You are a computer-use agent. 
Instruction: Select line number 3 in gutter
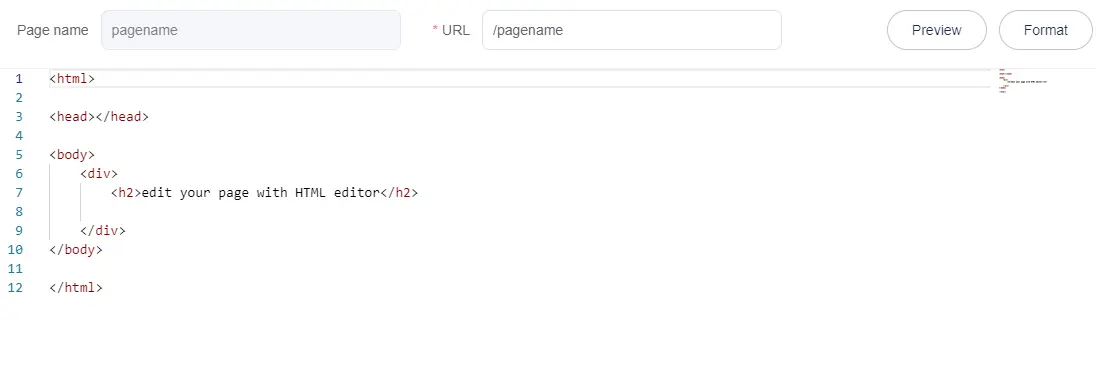tap(19, 117)
